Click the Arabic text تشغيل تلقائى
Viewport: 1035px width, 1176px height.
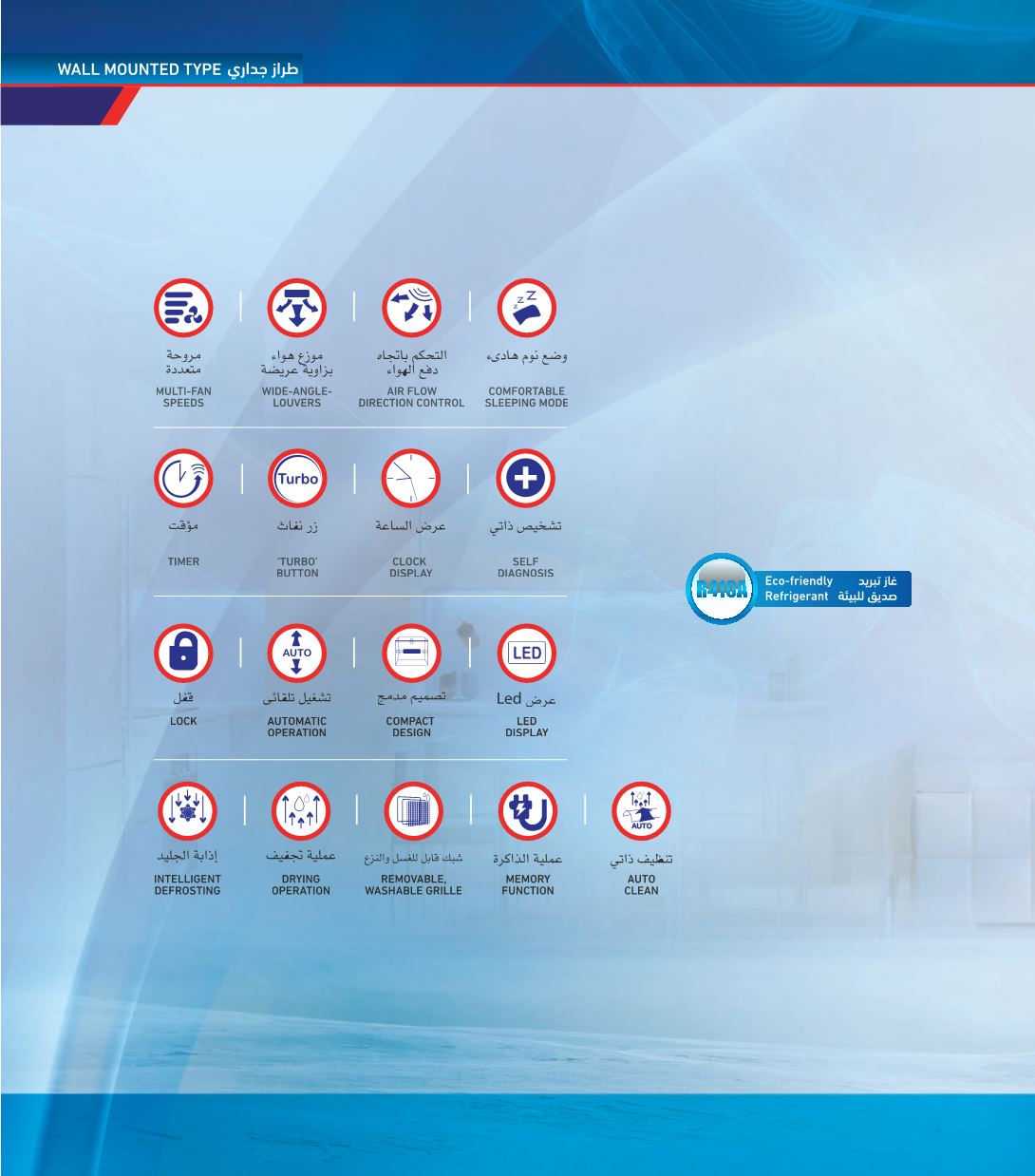tap(297, 697)
